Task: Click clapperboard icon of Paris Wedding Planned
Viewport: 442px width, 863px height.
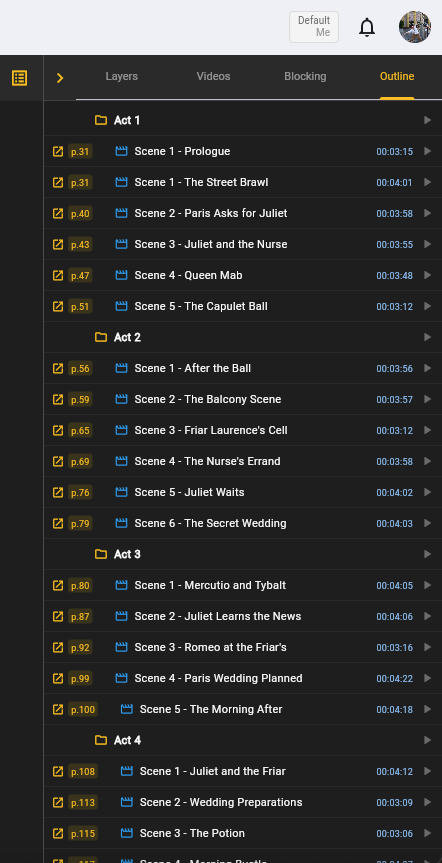Action: (x=121, y=678)
